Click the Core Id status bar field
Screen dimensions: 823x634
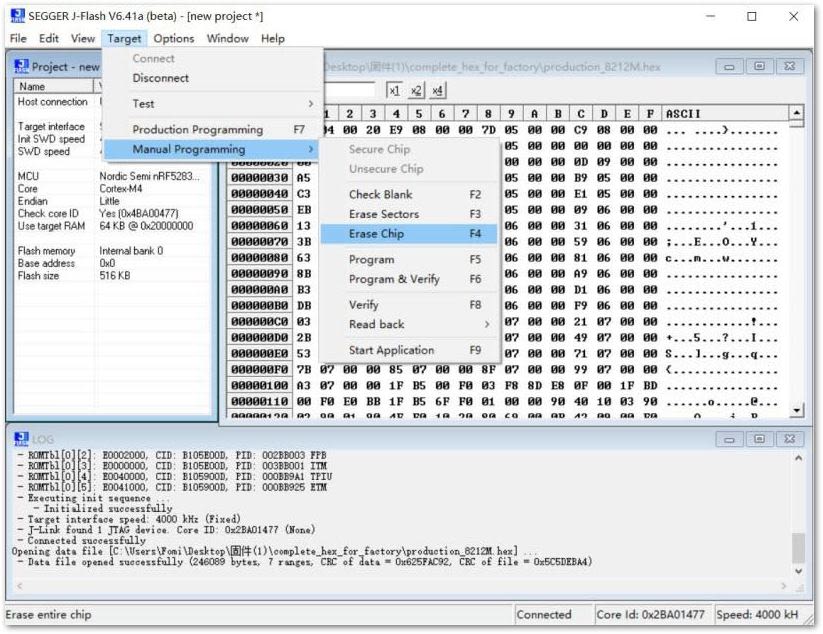point(651,615)
